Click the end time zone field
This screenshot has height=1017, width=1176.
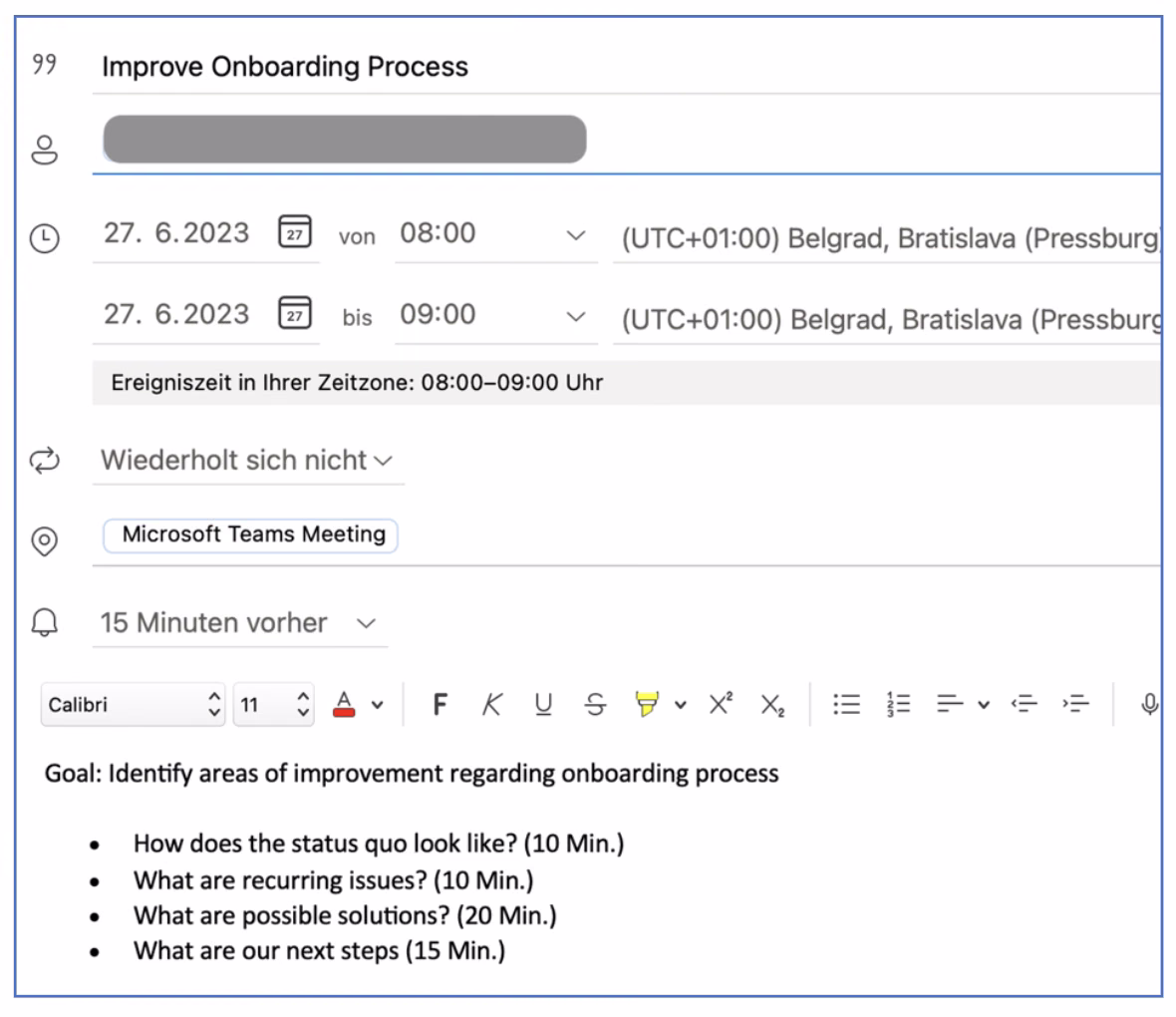click(x=888, y=319)
